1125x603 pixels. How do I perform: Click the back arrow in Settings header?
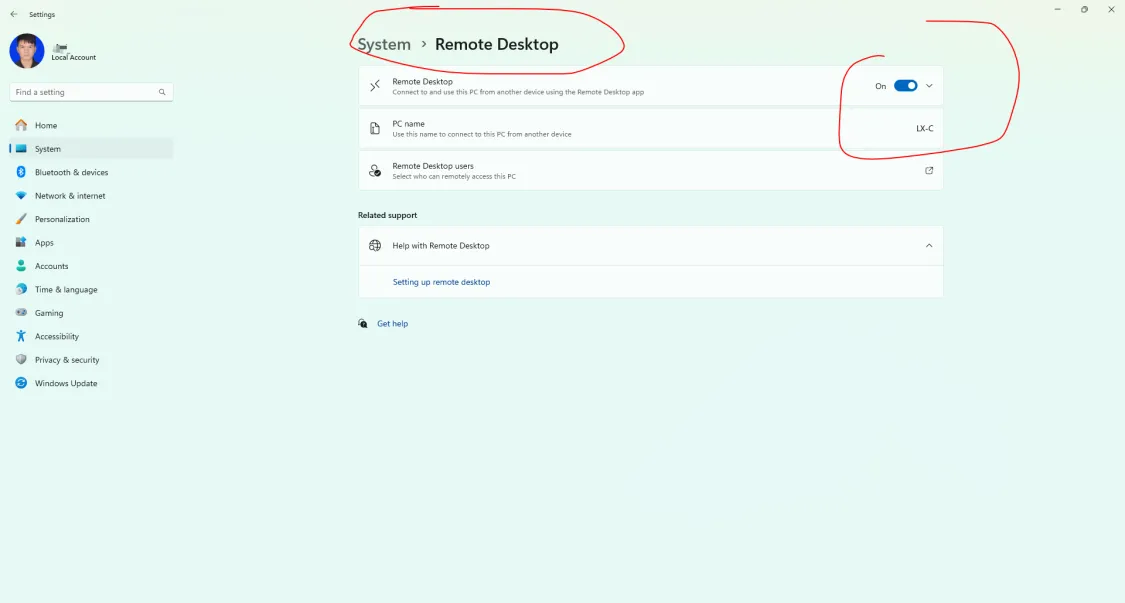pyautogui.click(x=14, y=14)
